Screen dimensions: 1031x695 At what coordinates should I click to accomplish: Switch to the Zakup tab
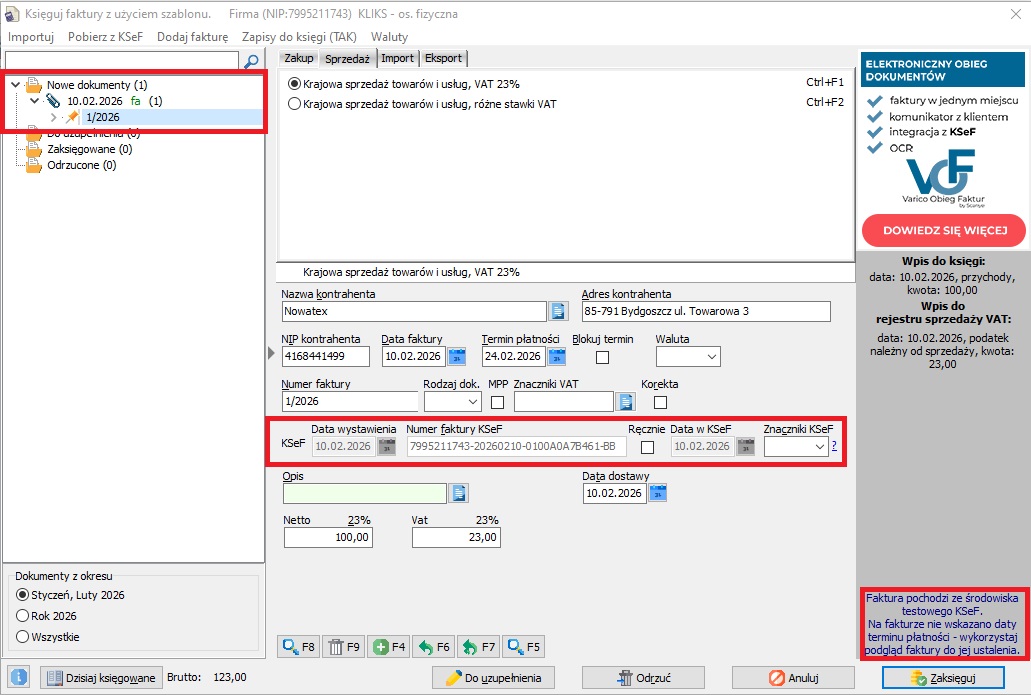[298, 58]
